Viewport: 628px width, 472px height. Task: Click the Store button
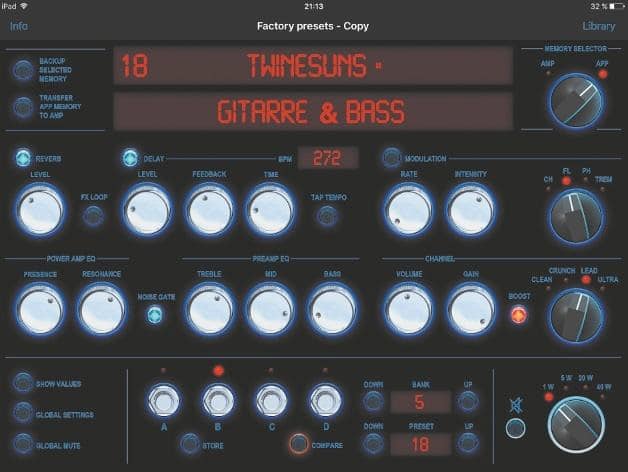pos(189,444)
